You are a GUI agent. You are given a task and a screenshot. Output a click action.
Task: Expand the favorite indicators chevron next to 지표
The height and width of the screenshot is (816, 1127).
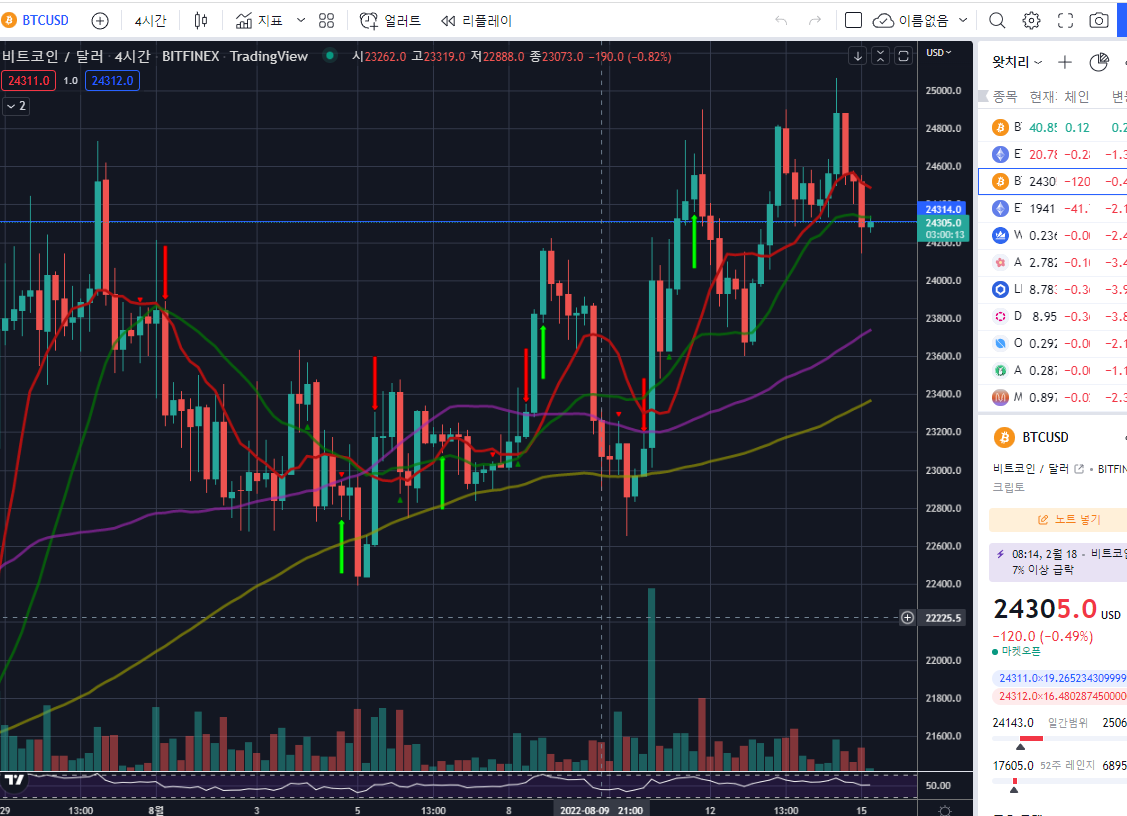tap(301, 21)
